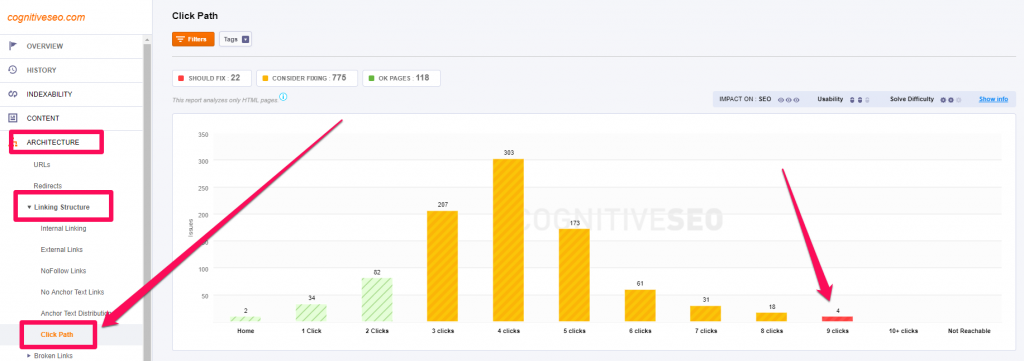Click the Content icon in the sidebar
Screen dimensions: 1024x361
pyautogui.click(x=12, y=118)
